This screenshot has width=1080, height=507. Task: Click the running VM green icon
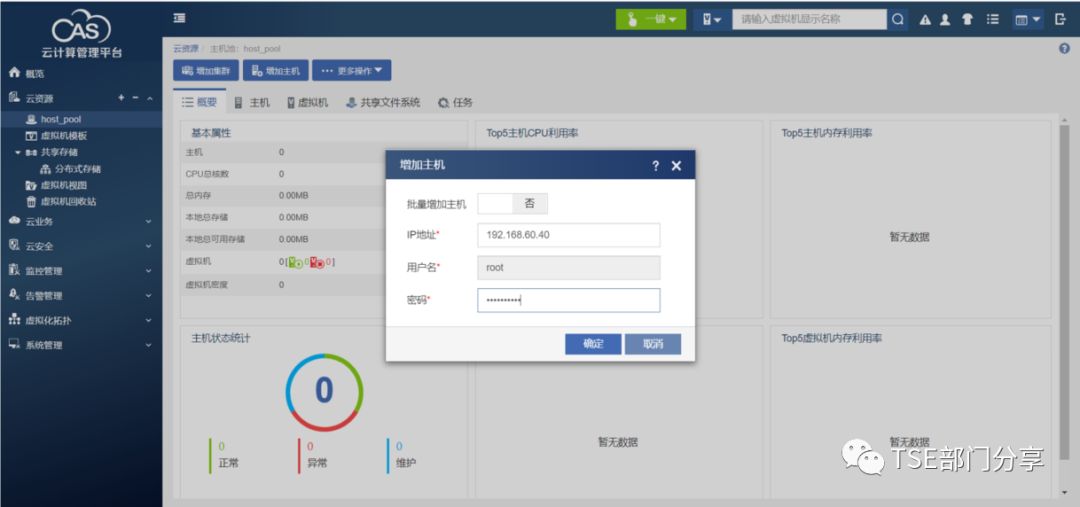click(x=295, y=262)
